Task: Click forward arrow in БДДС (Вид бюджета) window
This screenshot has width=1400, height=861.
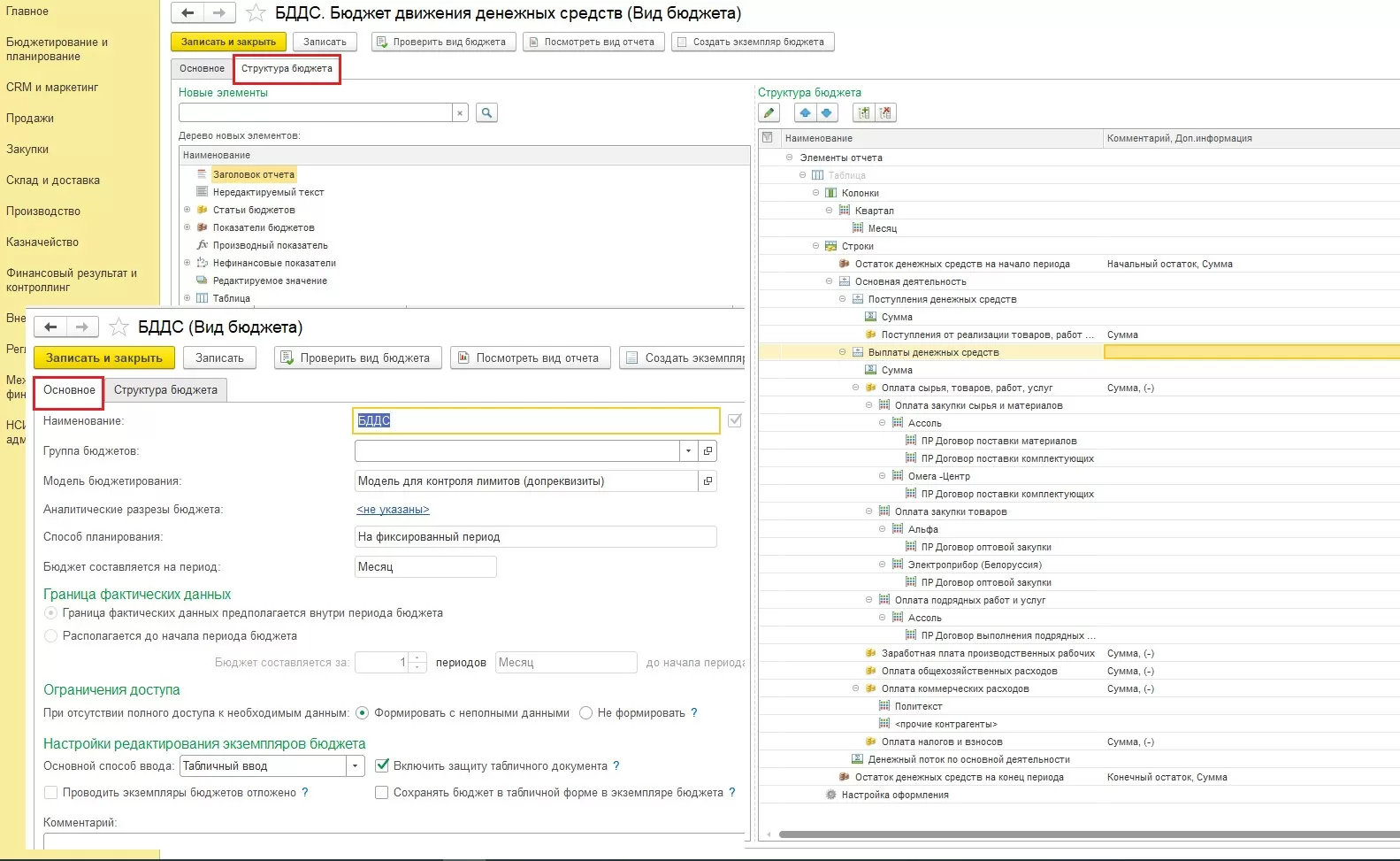Action: point(82,327)
